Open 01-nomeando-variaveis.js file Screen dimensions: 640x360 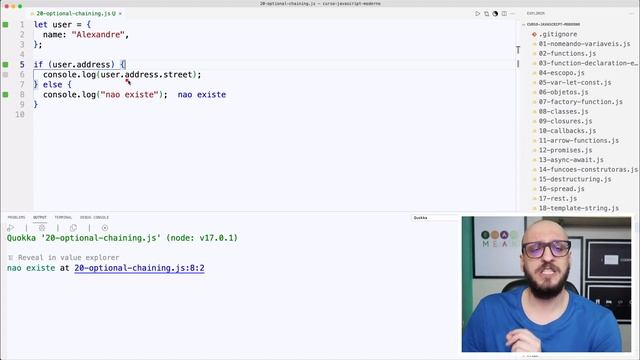[584, 44]
